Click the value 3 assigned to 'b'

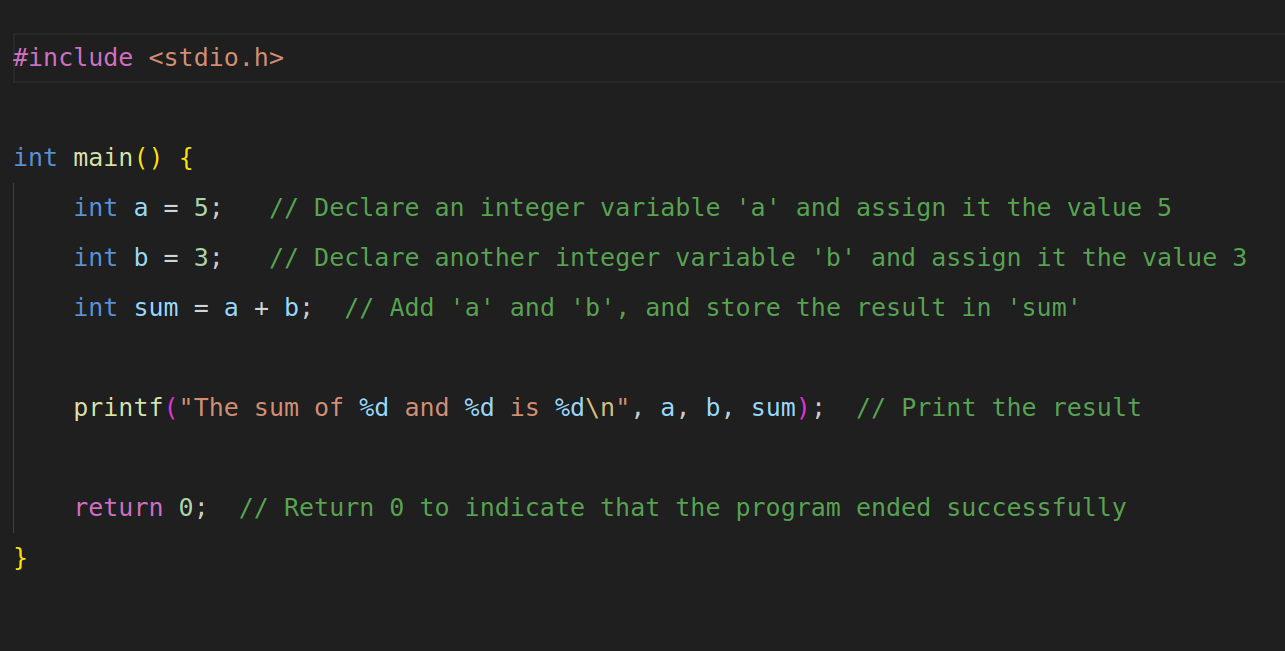tap(199, 257)
